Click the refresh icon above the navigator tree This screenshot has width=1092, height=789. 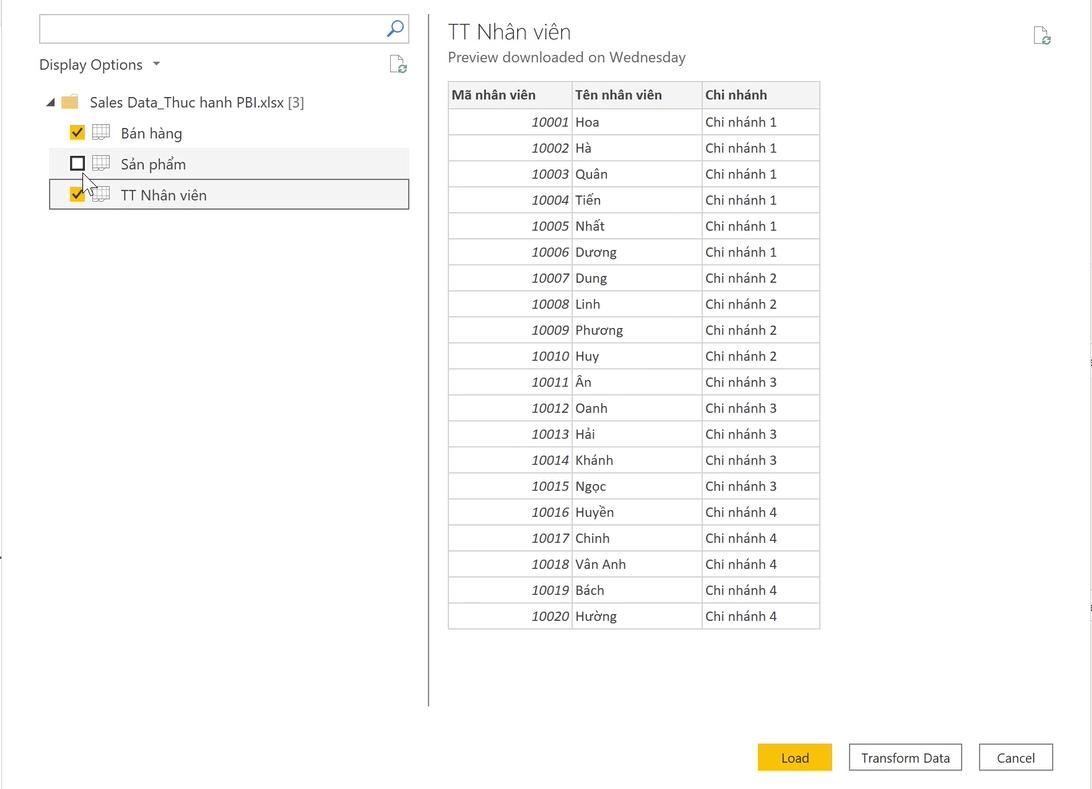click(398, 64)
